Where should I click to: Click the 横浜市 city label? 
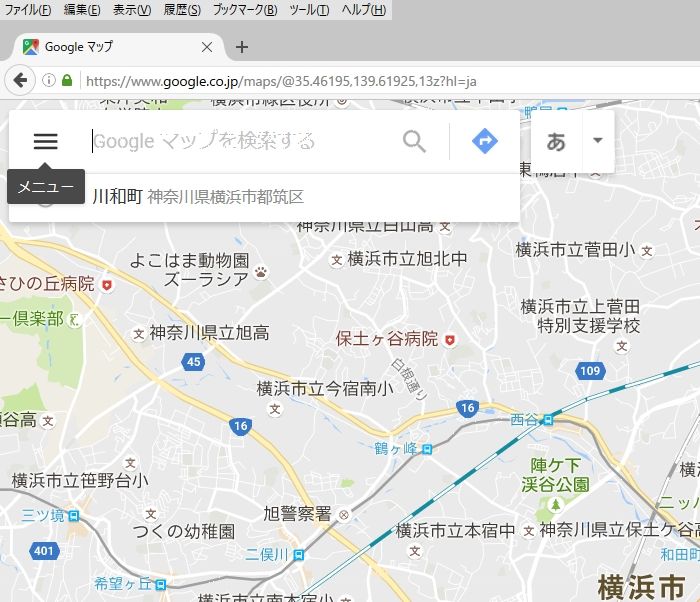click(x=641, y=587)
